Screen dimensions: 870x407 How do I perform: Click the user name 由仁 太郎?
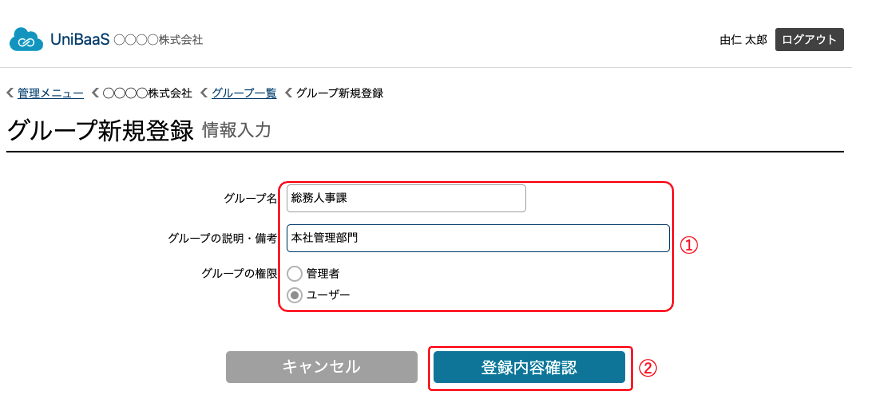pyautogui.click(x=743, y=40)
